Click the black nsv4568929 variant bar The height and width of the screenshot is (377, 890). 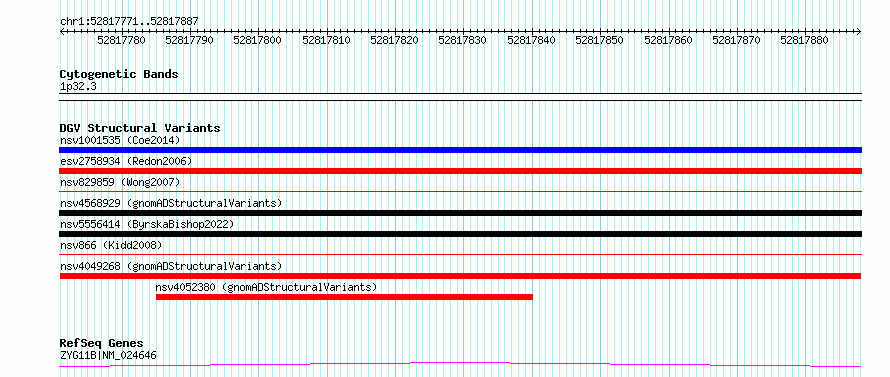tap(460, 213)
